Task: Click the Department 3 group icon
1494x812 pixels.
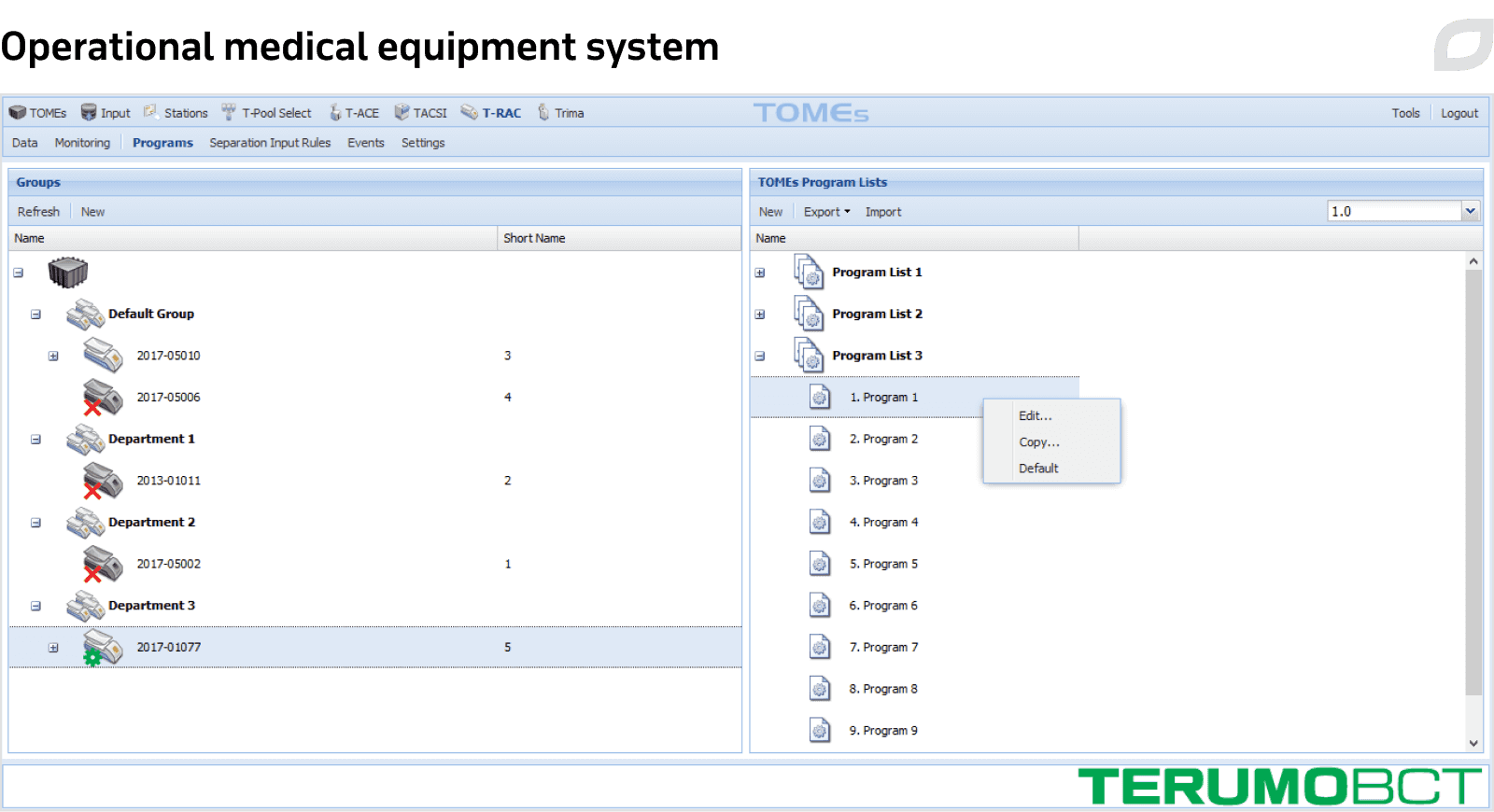Action: point(85,606)
